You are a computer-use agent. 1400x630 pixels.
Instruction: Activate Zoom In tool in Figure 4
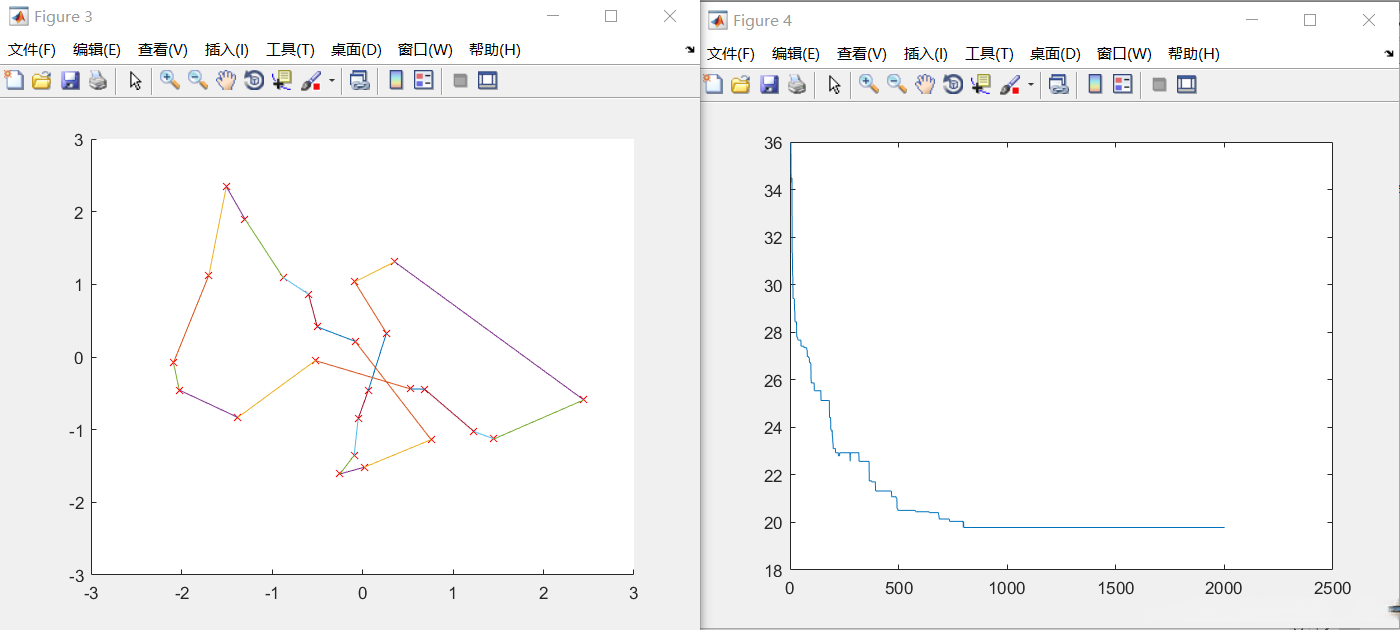[x=869, y=84]
